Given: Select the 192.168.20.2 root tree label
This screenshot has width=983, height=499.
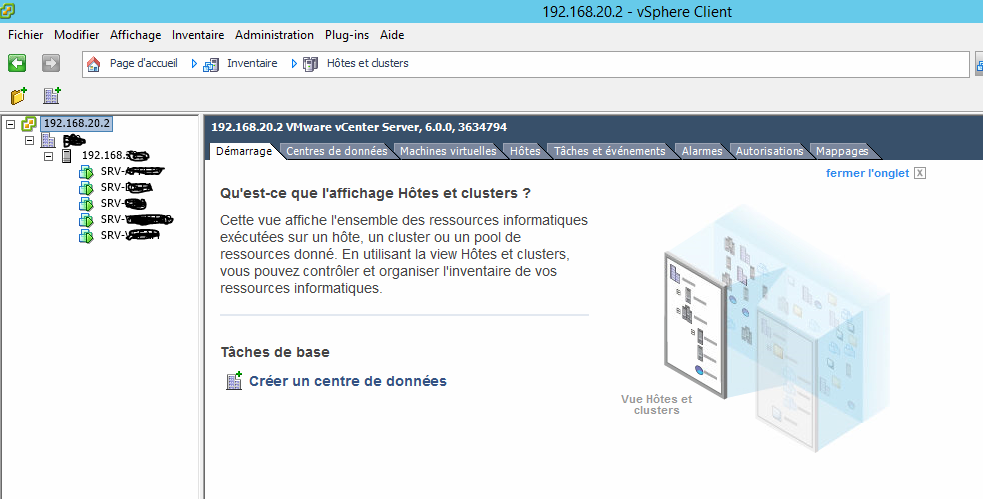Looking at the screenshot, I should click(76, 123).
